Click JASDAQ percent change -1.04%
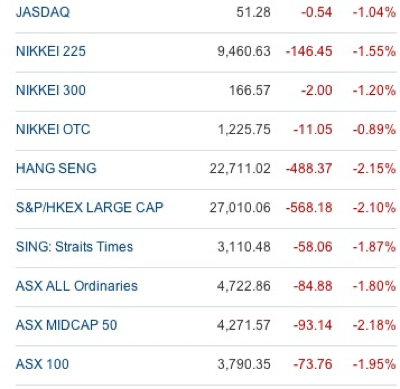The height and width of the screenshot is (389, 400). 374,12
